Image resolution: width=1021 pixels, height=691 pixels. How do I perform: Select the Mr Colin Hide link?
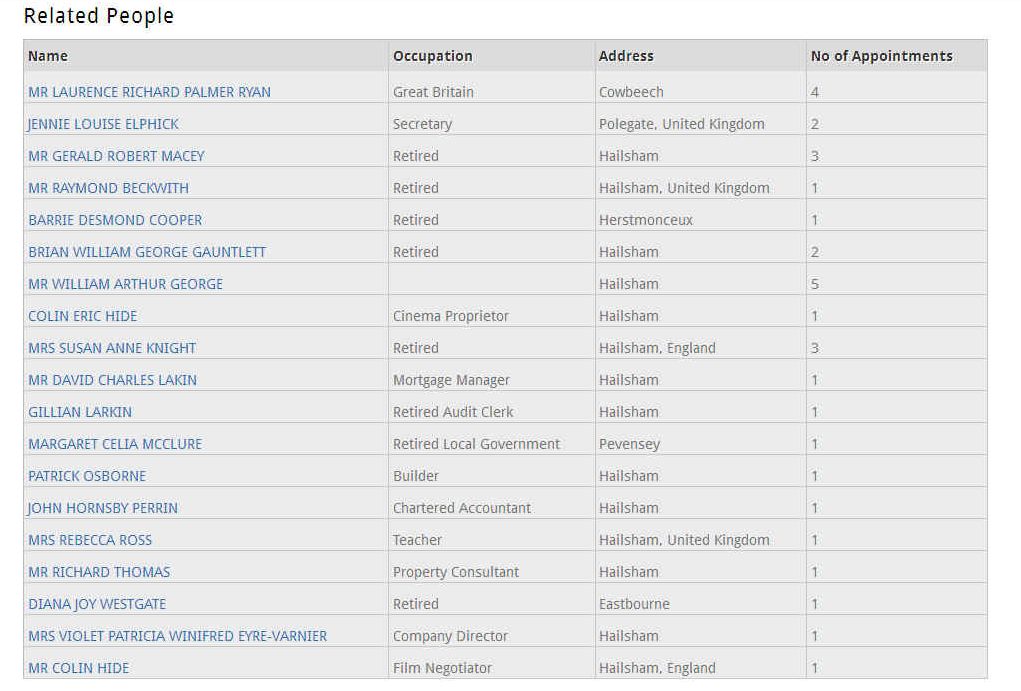click(78, 668)
